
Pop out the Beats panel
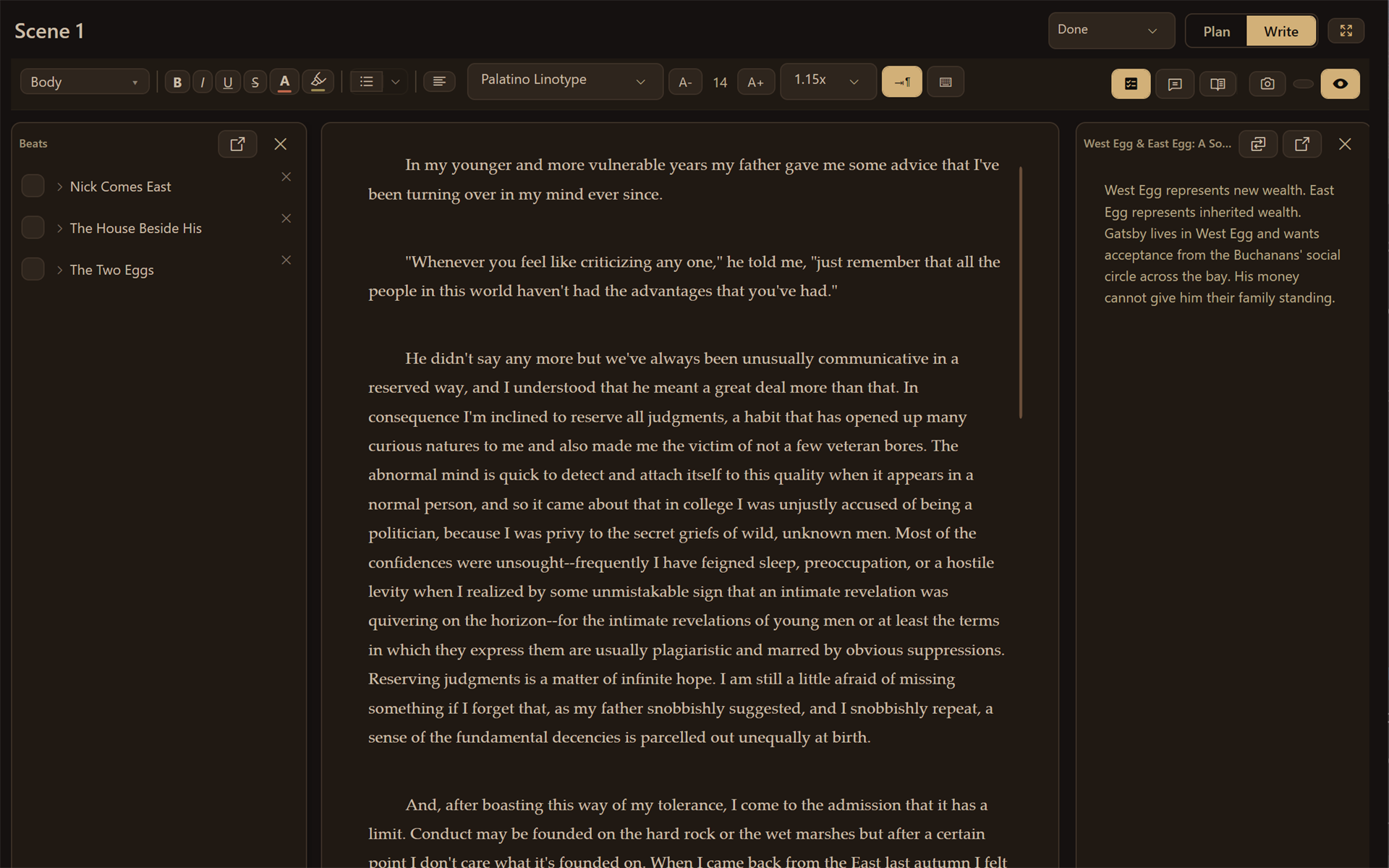(237, 144)
